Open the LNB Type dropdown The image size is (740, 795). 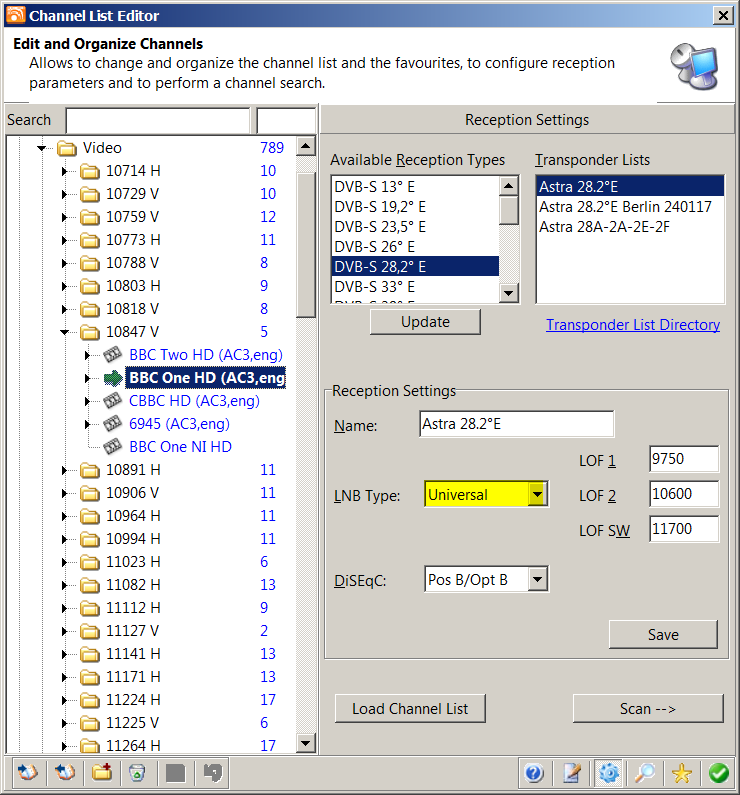pos(538,494)
